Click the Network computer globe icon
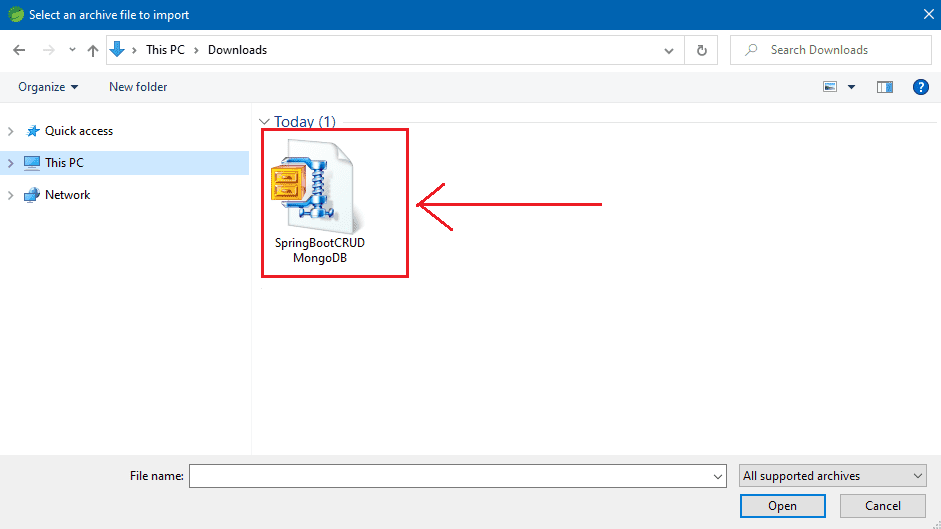Viewport: 941px width, 529px height. point(32,195)
